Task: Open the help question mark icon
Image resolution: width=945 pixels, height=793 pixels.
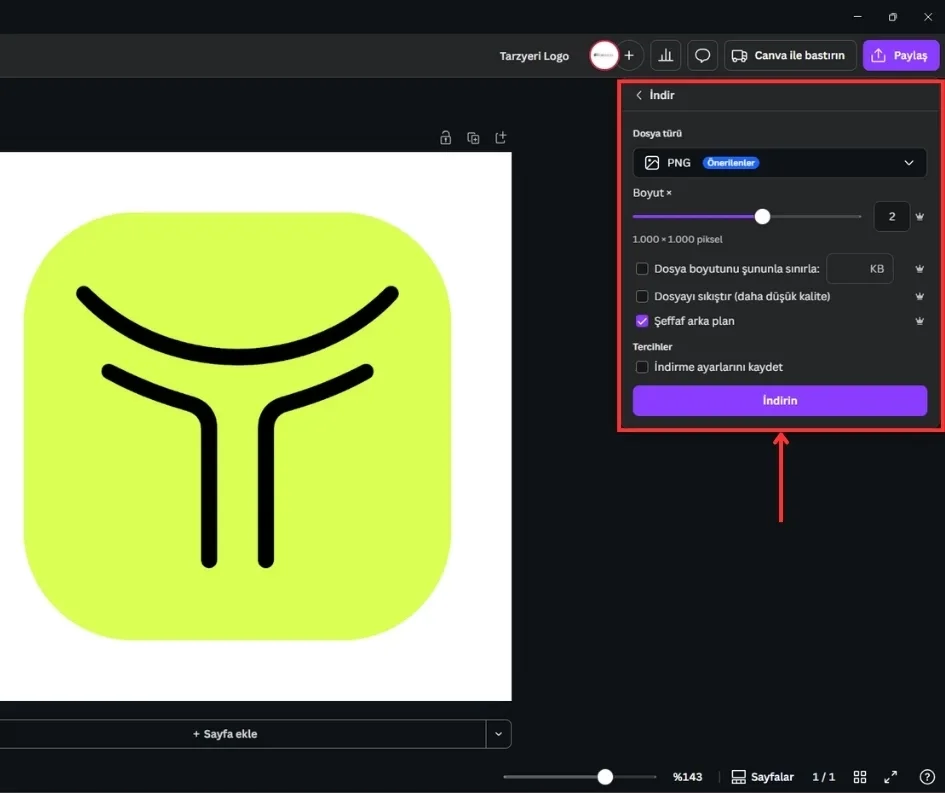Action: tap(927, 777)
